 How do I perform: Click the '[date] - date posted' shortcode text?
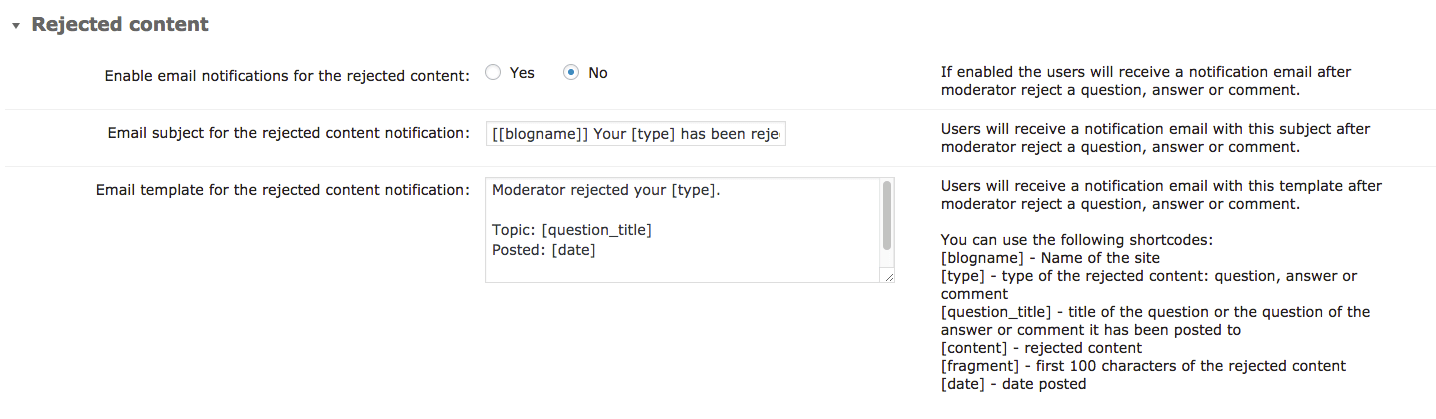1013,384
